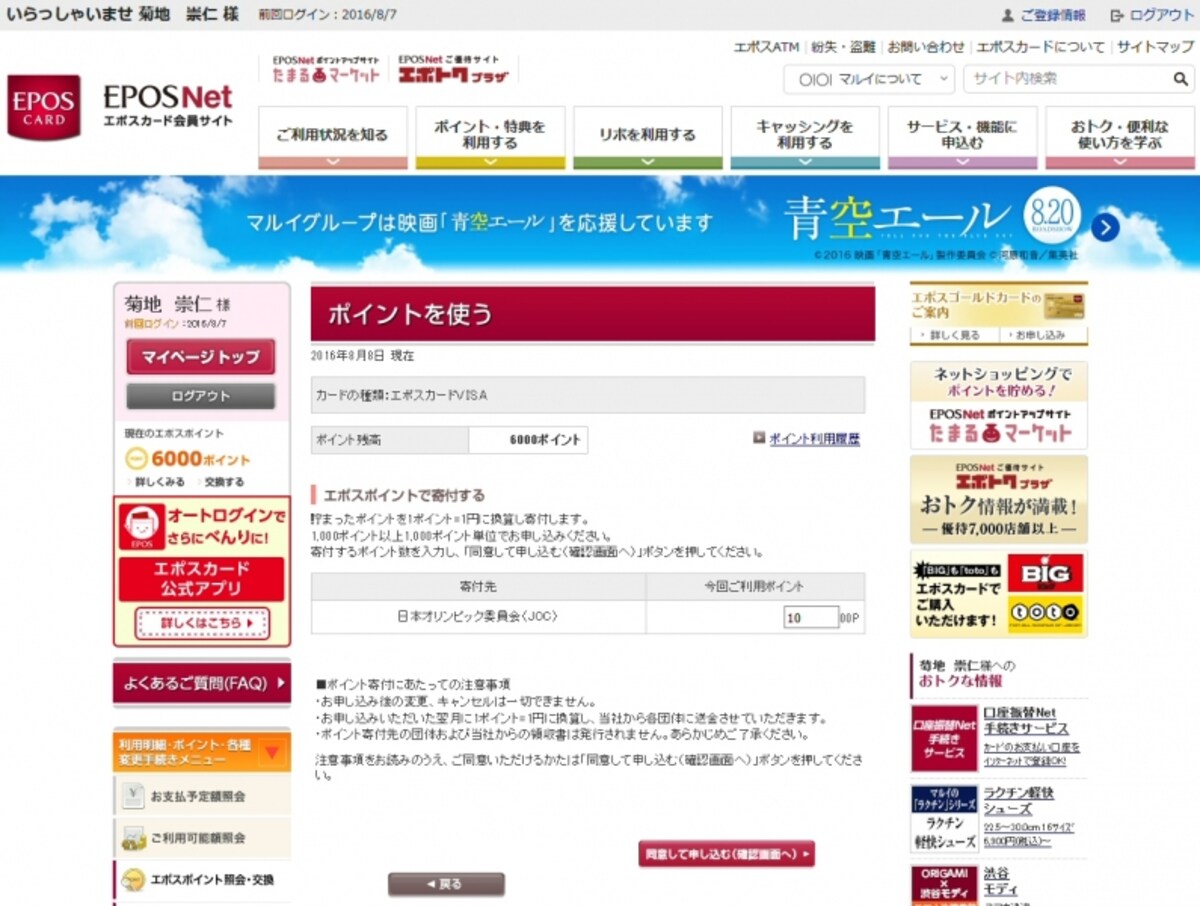Click the EPOS app mascot icon

(141, 527)
